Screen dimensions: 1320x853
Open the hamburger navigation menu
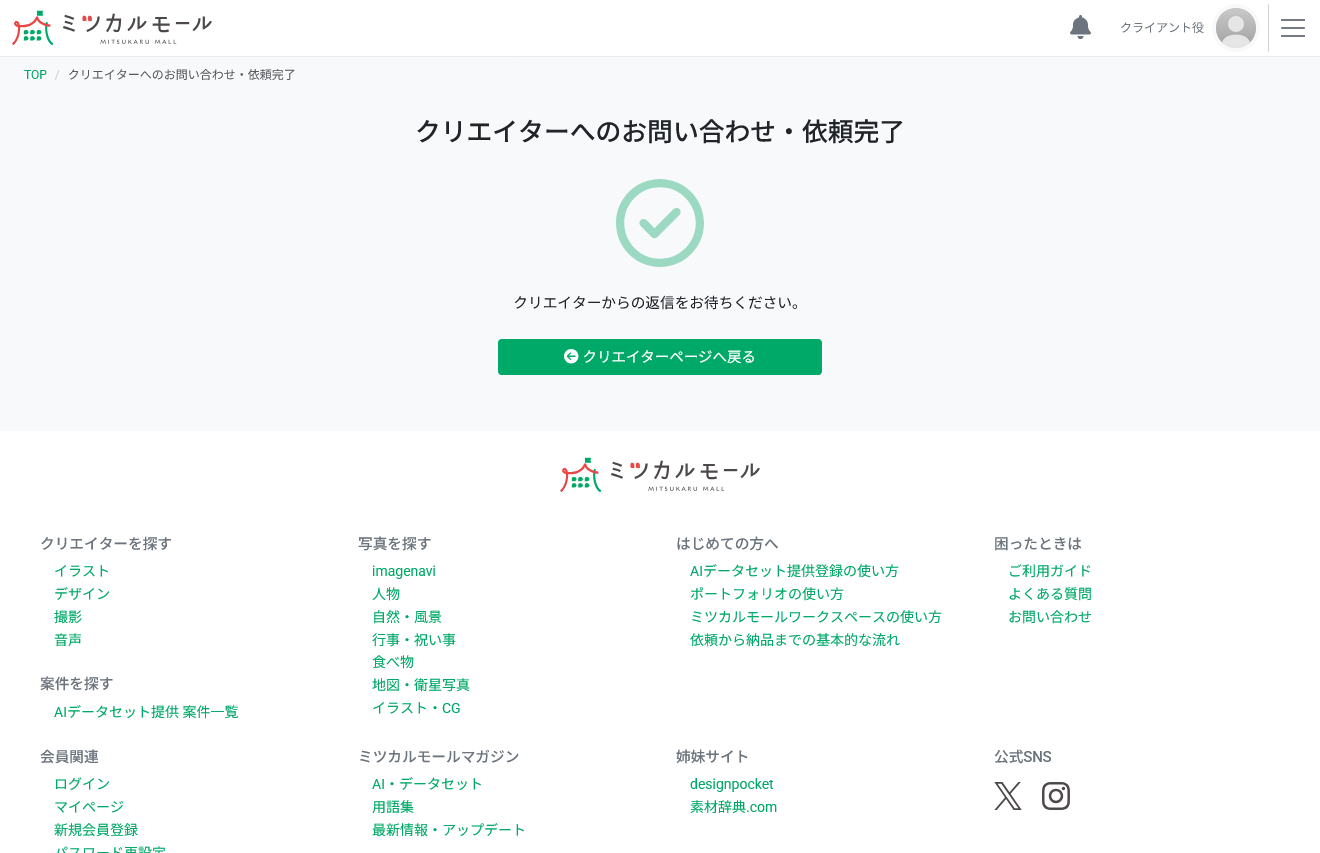(x=1293, y=28)
